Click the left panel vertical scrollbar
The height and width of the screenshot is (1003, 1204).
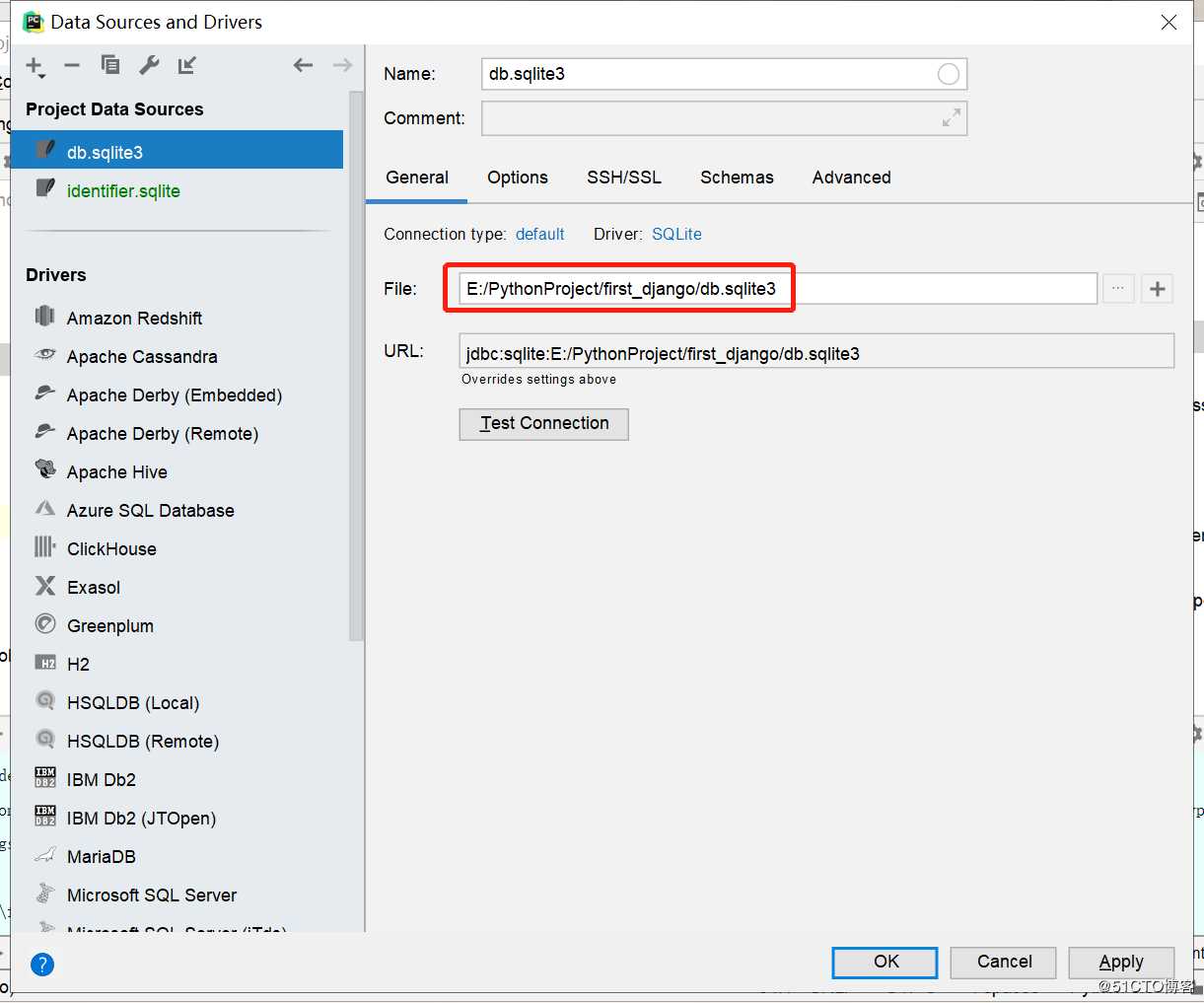pyautogui.click(x=357, y=366)
